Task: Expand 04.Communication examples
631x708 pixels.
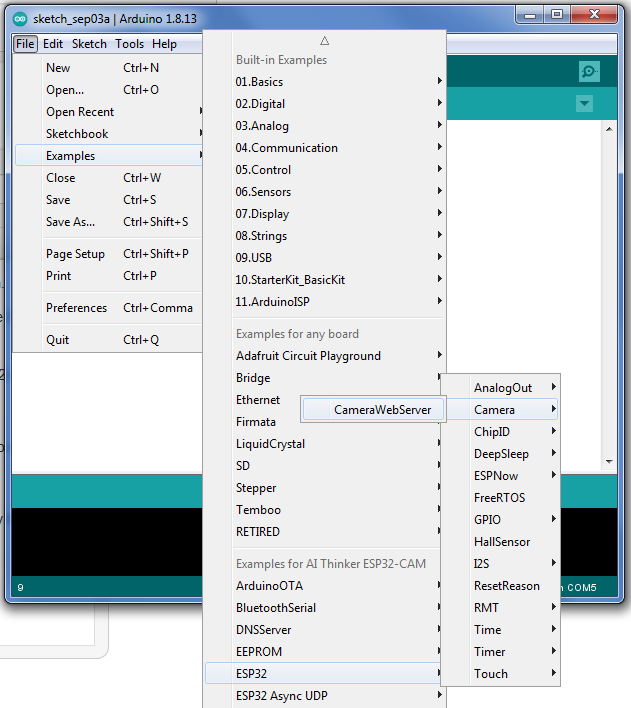Action: (325, 148)
